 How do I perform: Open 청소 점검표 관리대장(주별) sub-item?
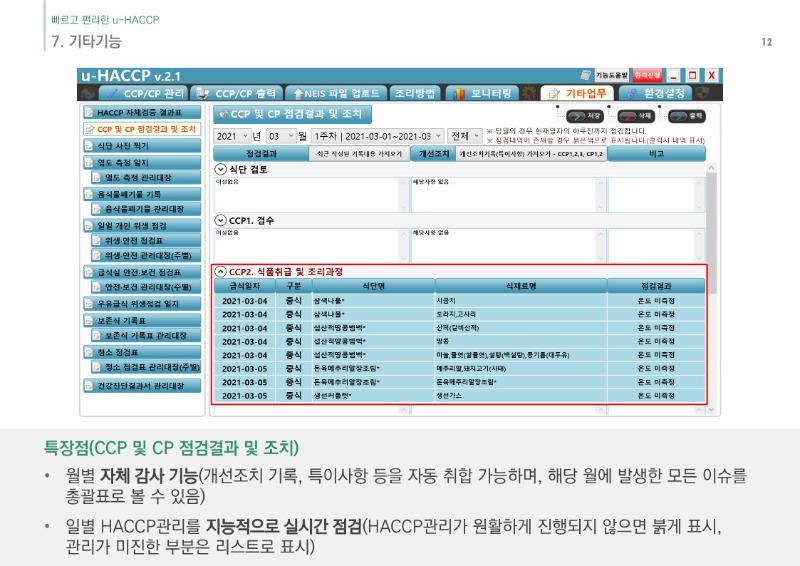click(x=146, y=367)
